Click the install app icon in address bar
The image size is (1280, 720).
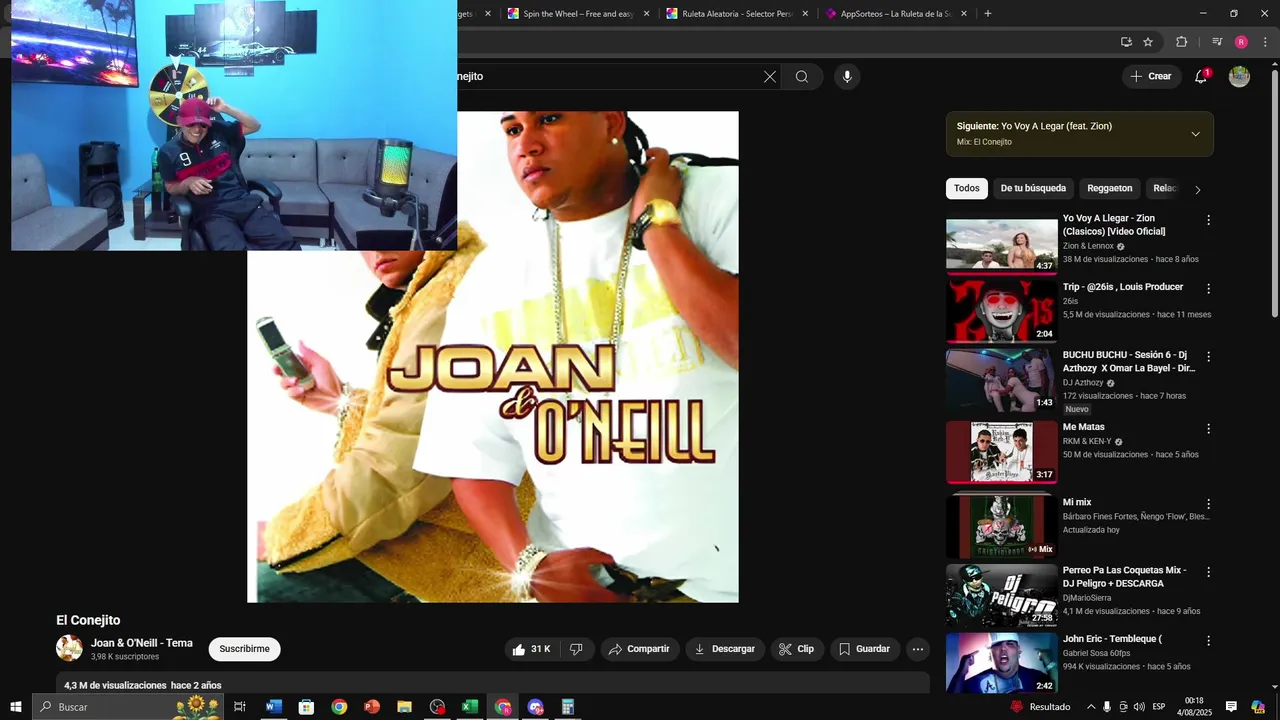point(1126,42)
